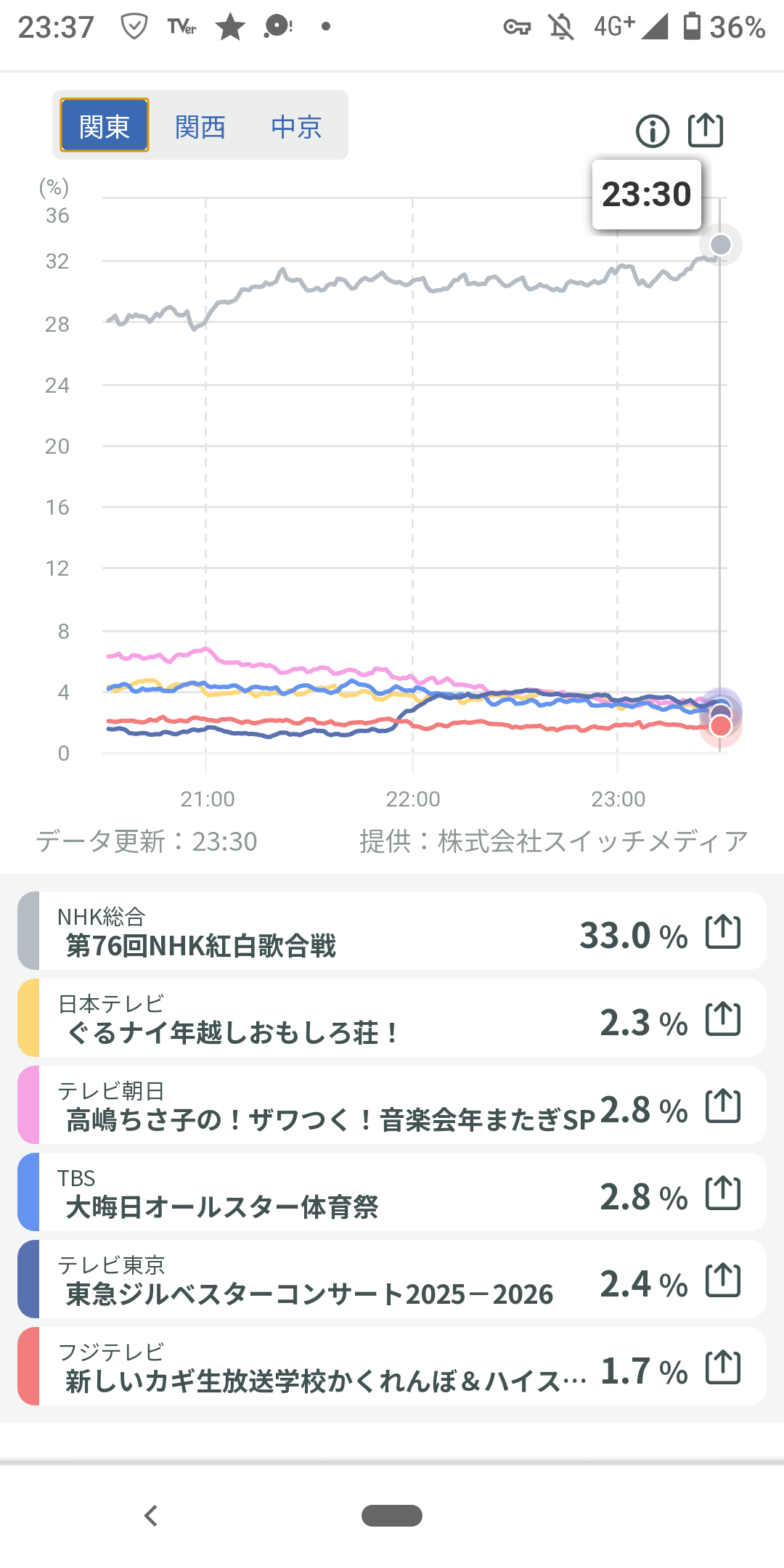Share the NHK紅白歌合戦 rating
784x1568 pixels.
click(x=723, y=932)
